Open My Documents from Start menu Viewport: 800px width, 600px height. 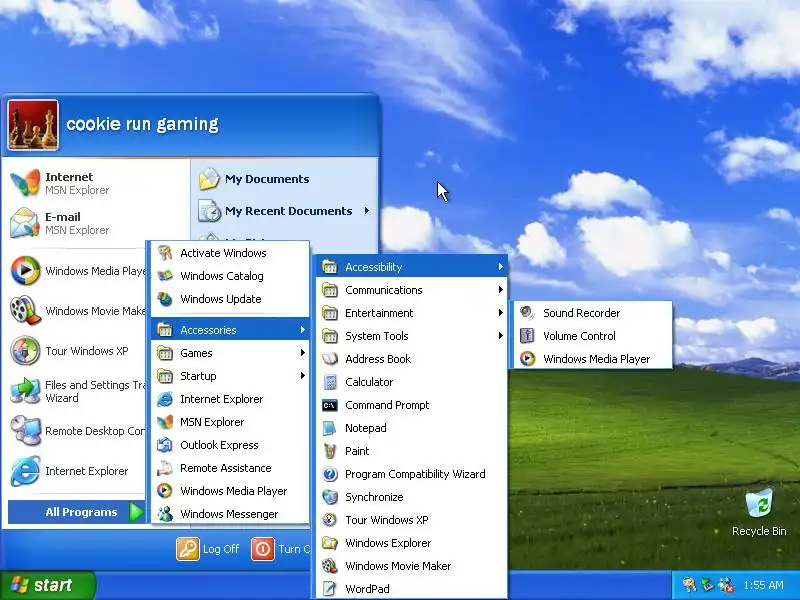(x=284, y=179)
